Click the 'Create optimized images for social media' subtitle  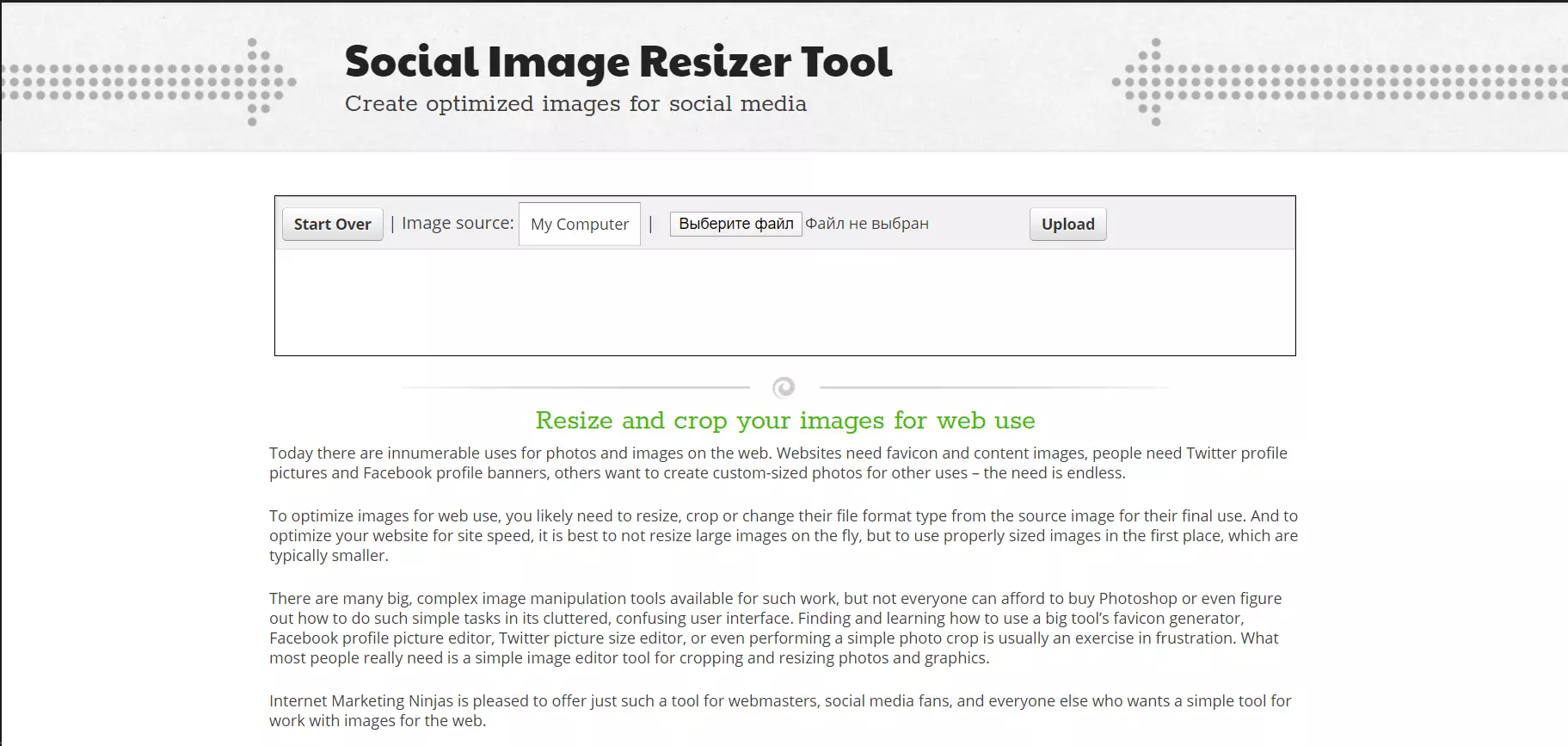tap(575, 104)
